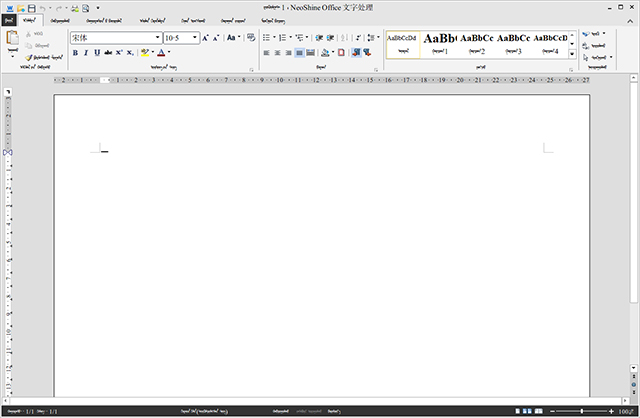Image resolution: width=640 pixels, height=418 pixels.
Task: Toggle Bold formatting
Action: 75,52
